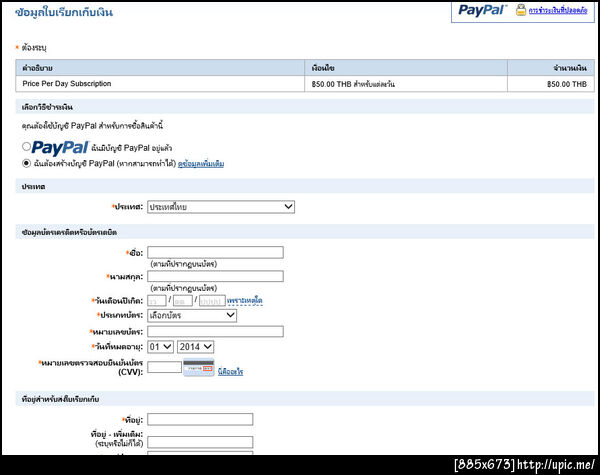Open the 'why' link beside the birth date fields
Screen dimensions: 600x475
[245, 300]
